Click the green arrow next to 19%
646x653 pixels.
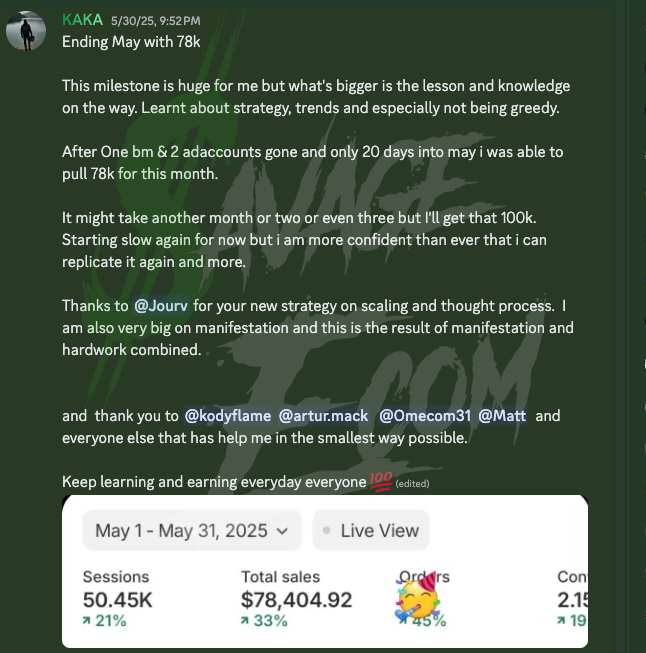(563, 621)
